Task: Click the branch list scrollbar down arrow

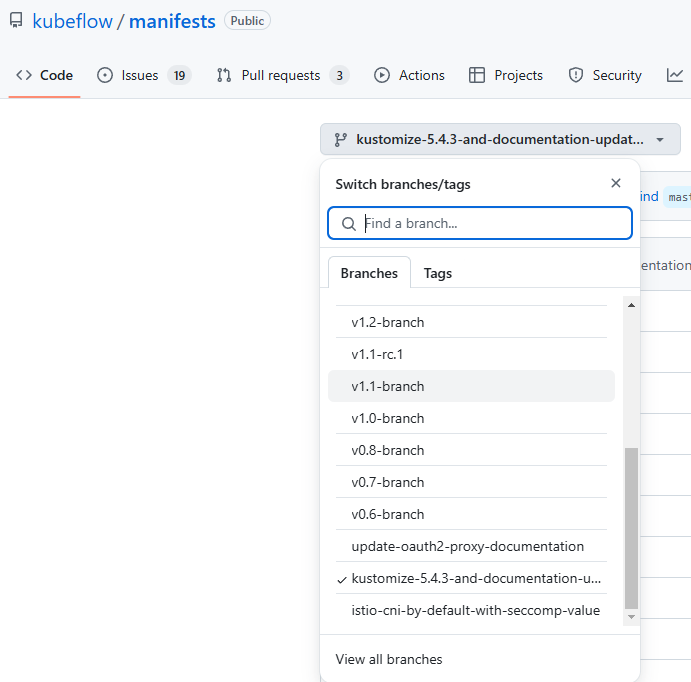Action: (631, 617)
